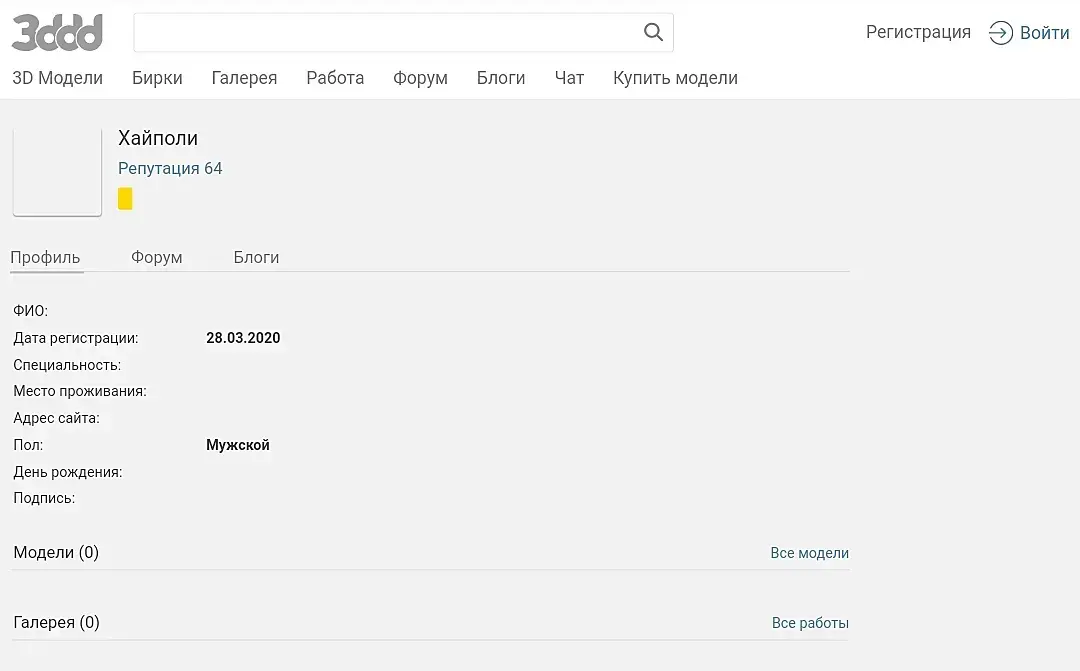Screen dimensions: 1080x671
Task: Go to the Бирки section
Action: point(157,78)
